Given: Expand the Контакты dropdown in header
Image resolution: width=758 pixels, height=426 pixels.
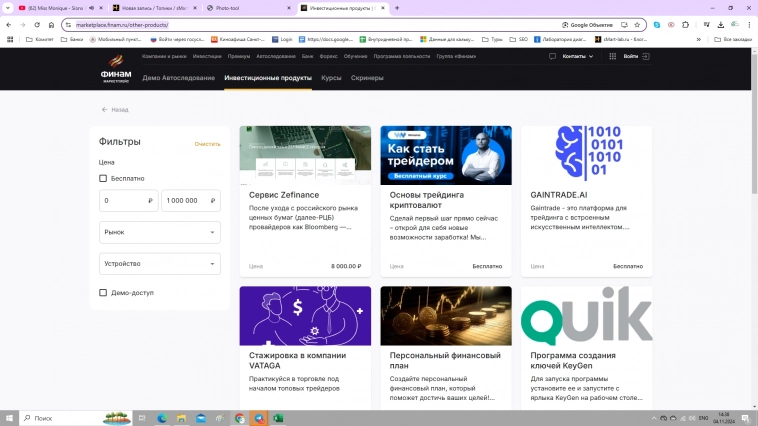Looking at the screenshot, I should (578, 56).
